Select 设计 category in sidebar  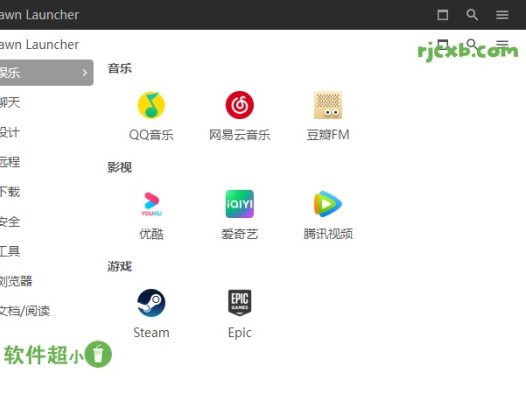tap(10, 132)
